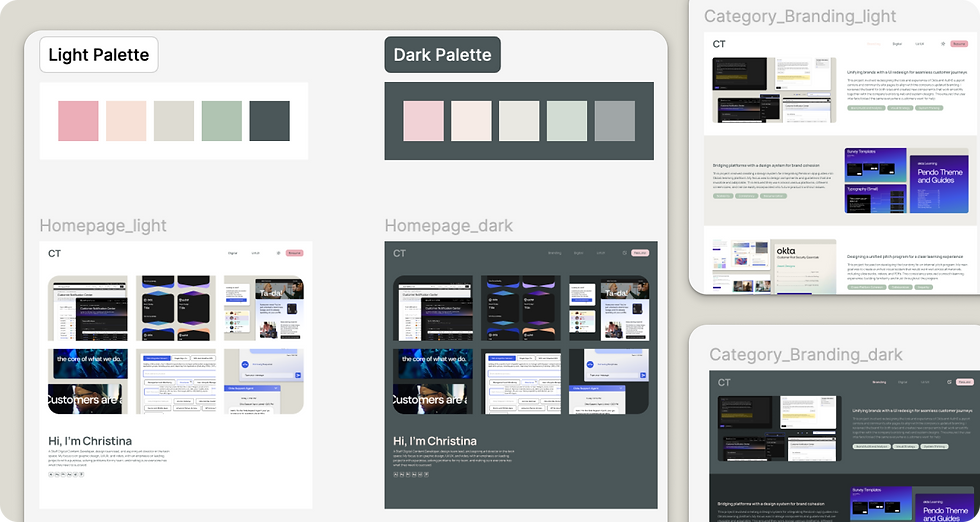Open Customer Notification Center thumbnail in Homepage_dark
Screen dimensions: 980x522
(432, 308)
